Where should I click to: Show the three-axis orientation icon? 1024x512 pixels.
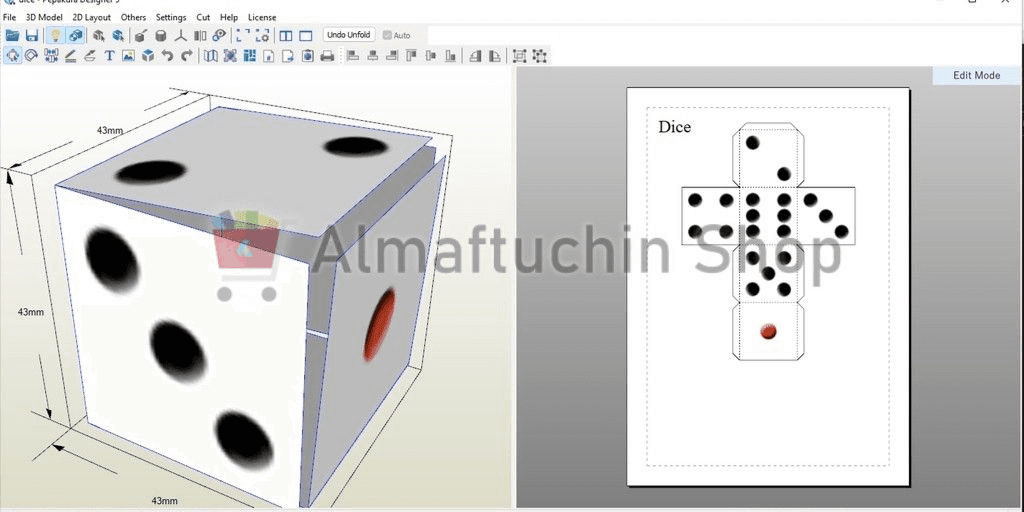[181, 35]
